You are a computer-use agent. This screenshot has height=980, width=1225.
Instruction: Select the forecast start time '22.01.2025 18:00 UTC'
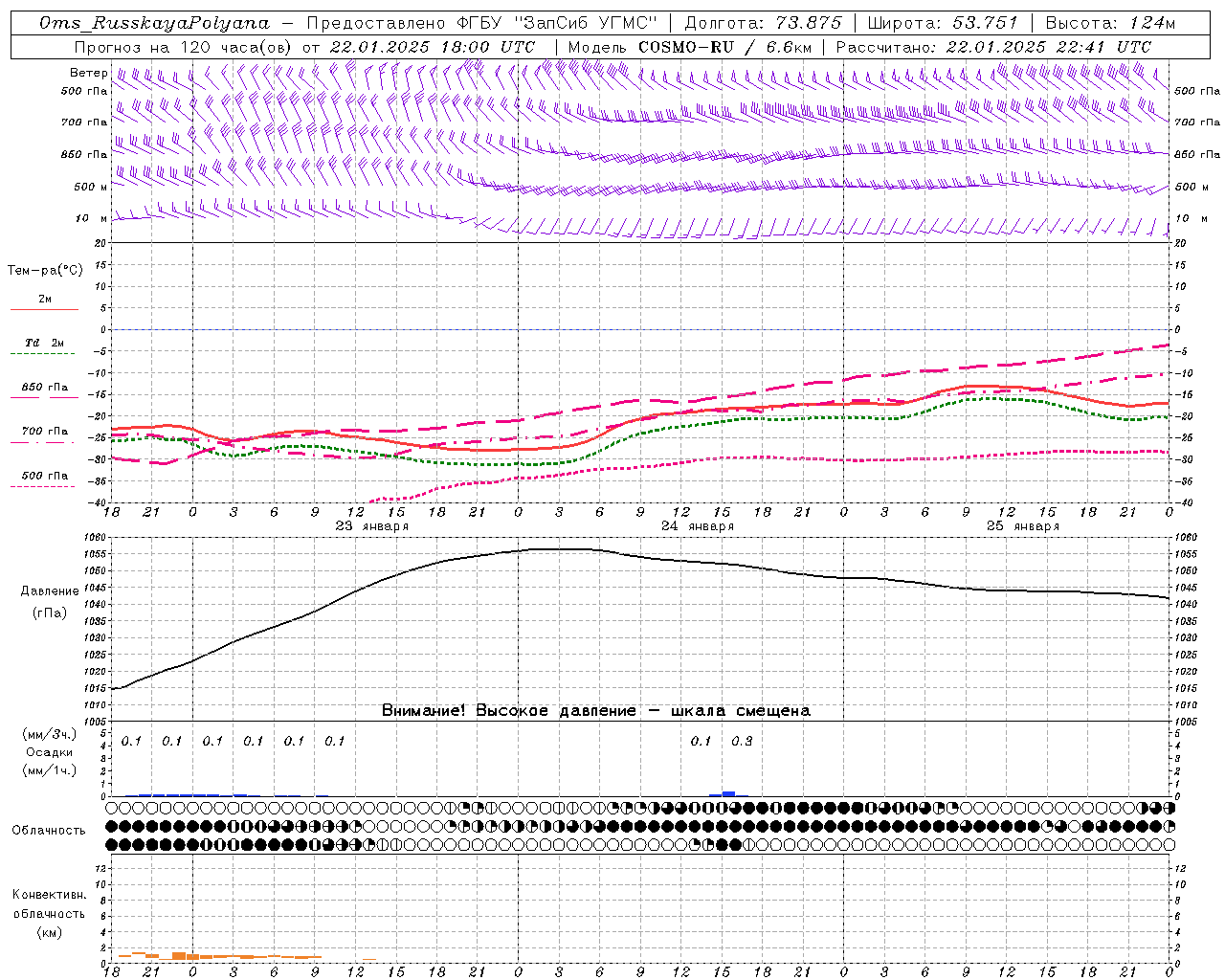433,47
